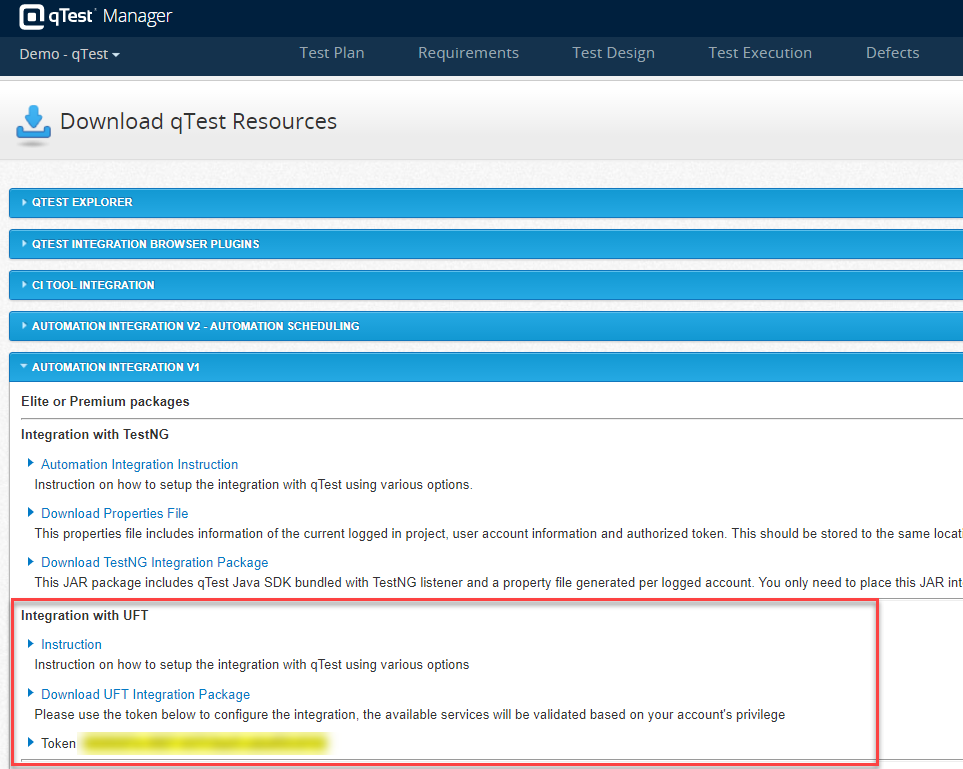The image size is (963, 769).
Task: Click Download UFT Integration Package link
Action: click(x=145, y=694)
